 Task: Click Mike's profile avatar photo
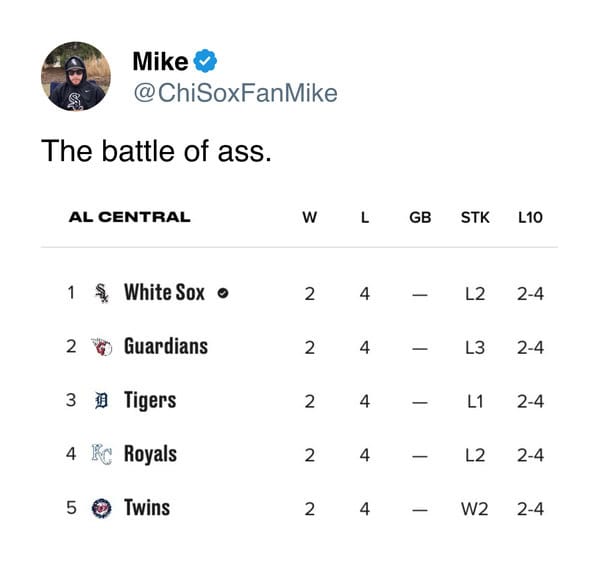(x=76, y=76)
